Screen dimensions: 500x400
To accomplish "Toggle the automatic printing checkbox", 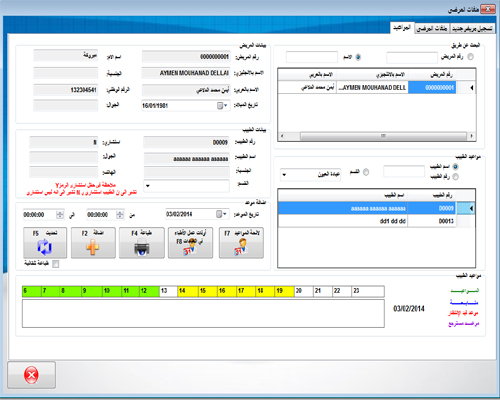I will point(56,264).
